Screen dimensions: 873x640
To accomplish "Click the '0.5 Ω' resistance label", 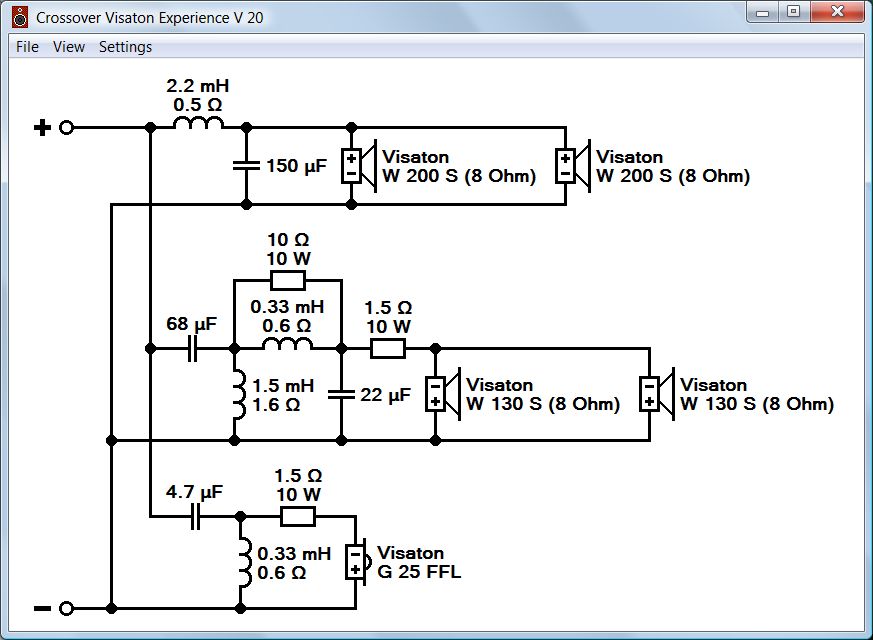I will coord(198,105).
